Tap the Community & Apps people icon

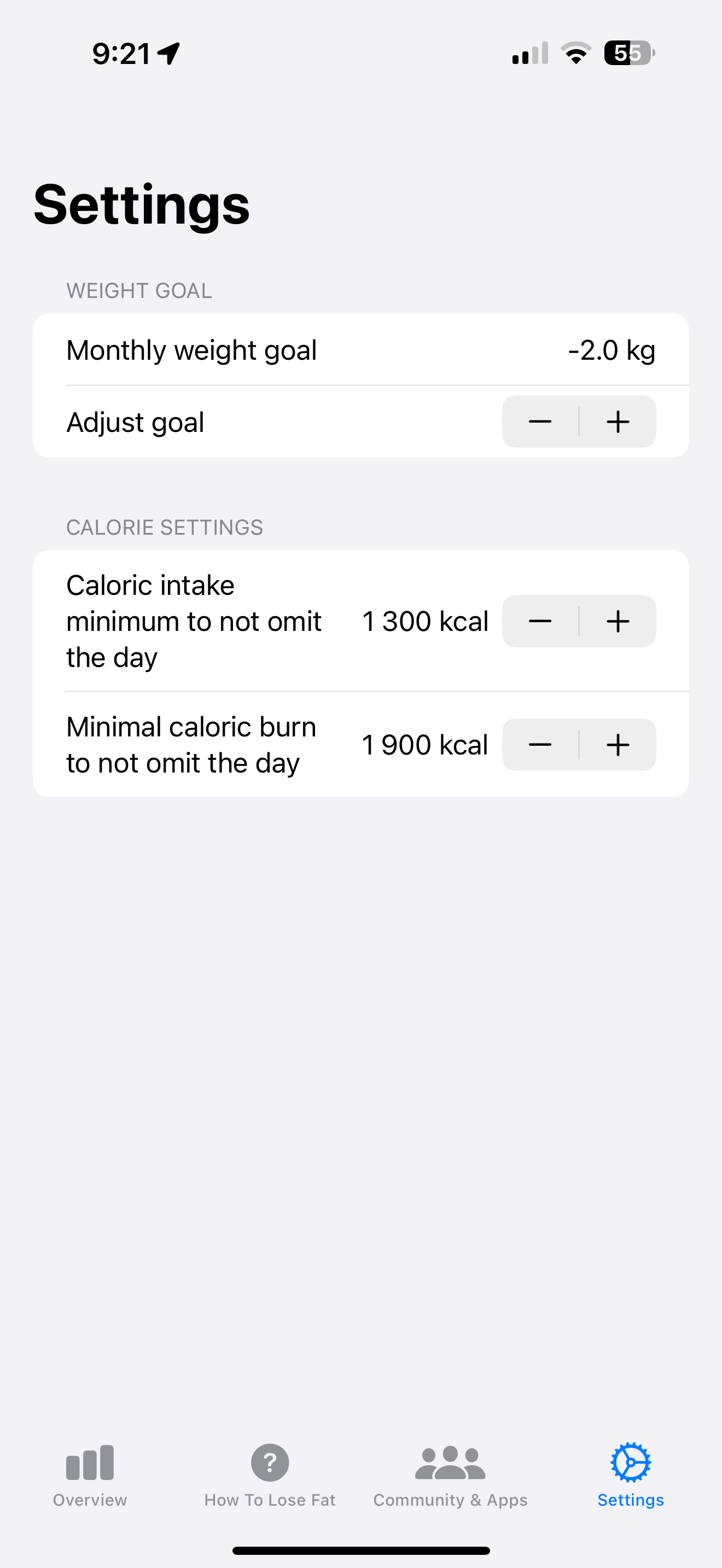click(450, 1462)
